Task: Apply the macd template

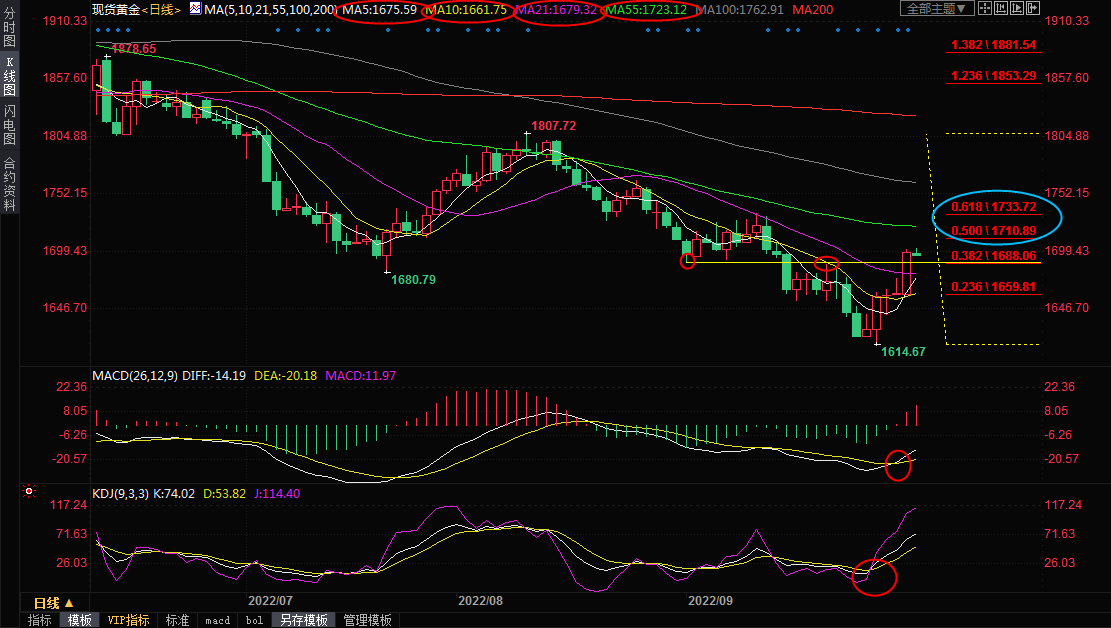Action: tap(217, 620)
